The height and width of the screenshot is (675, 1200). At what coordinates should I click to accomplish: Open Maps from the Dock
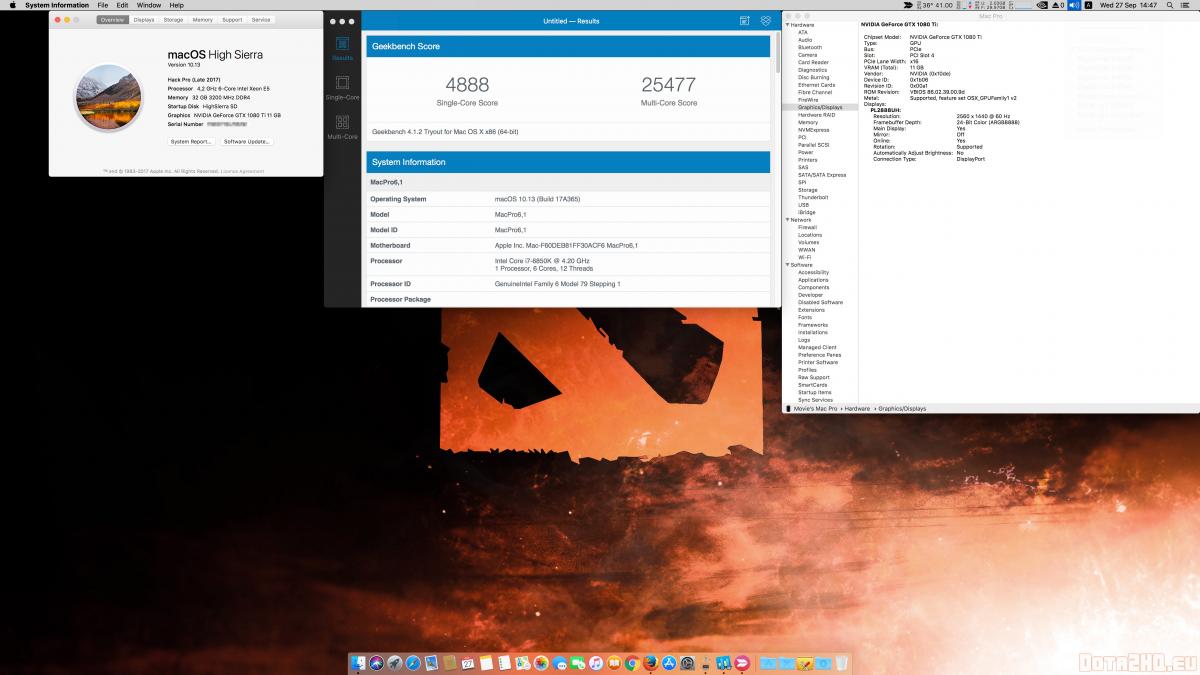pos(522,662)
